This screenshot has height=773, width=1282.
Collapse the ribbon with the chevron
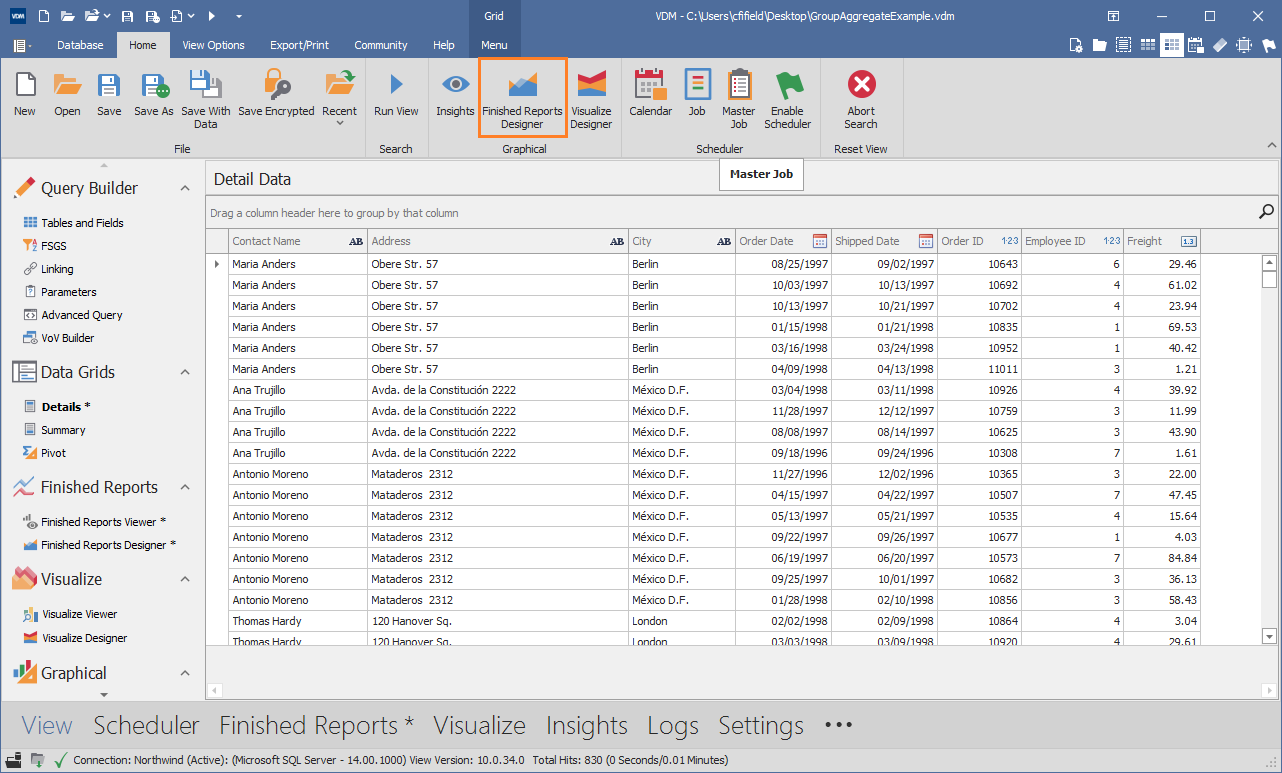pos(1272,146)
